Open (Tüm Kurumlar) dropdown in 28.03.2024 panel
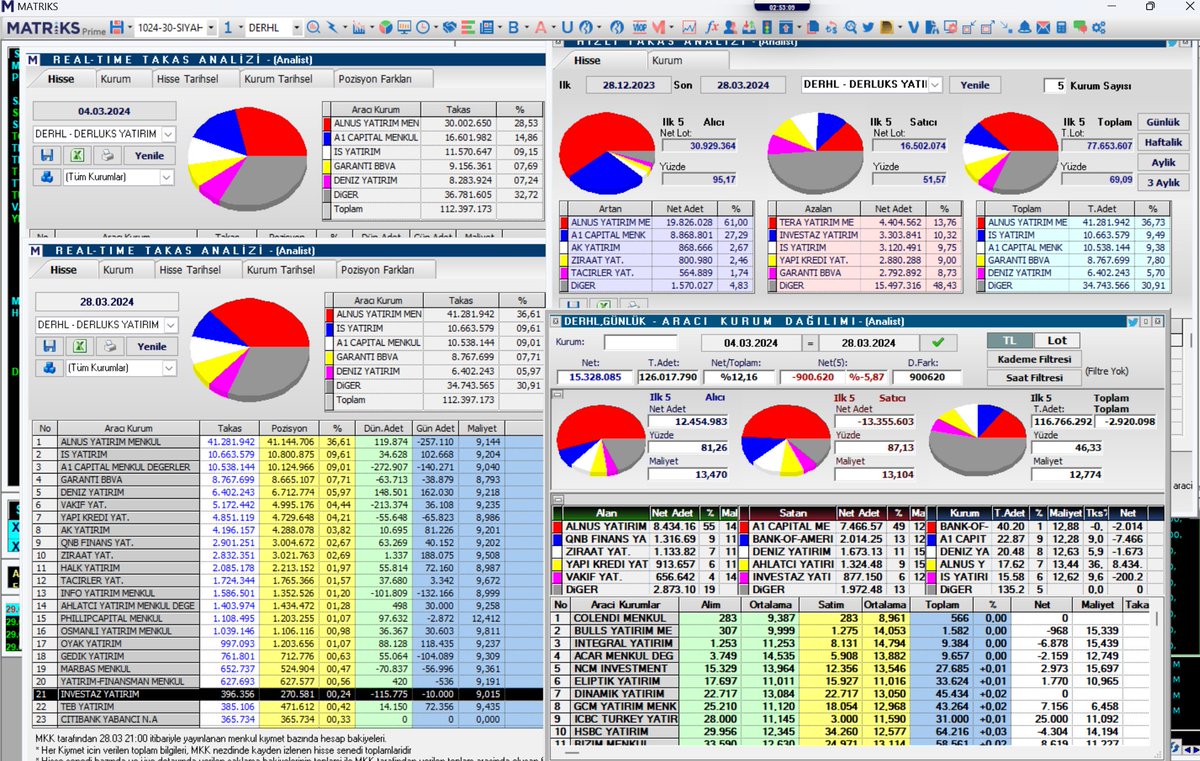 coord(167,368)
